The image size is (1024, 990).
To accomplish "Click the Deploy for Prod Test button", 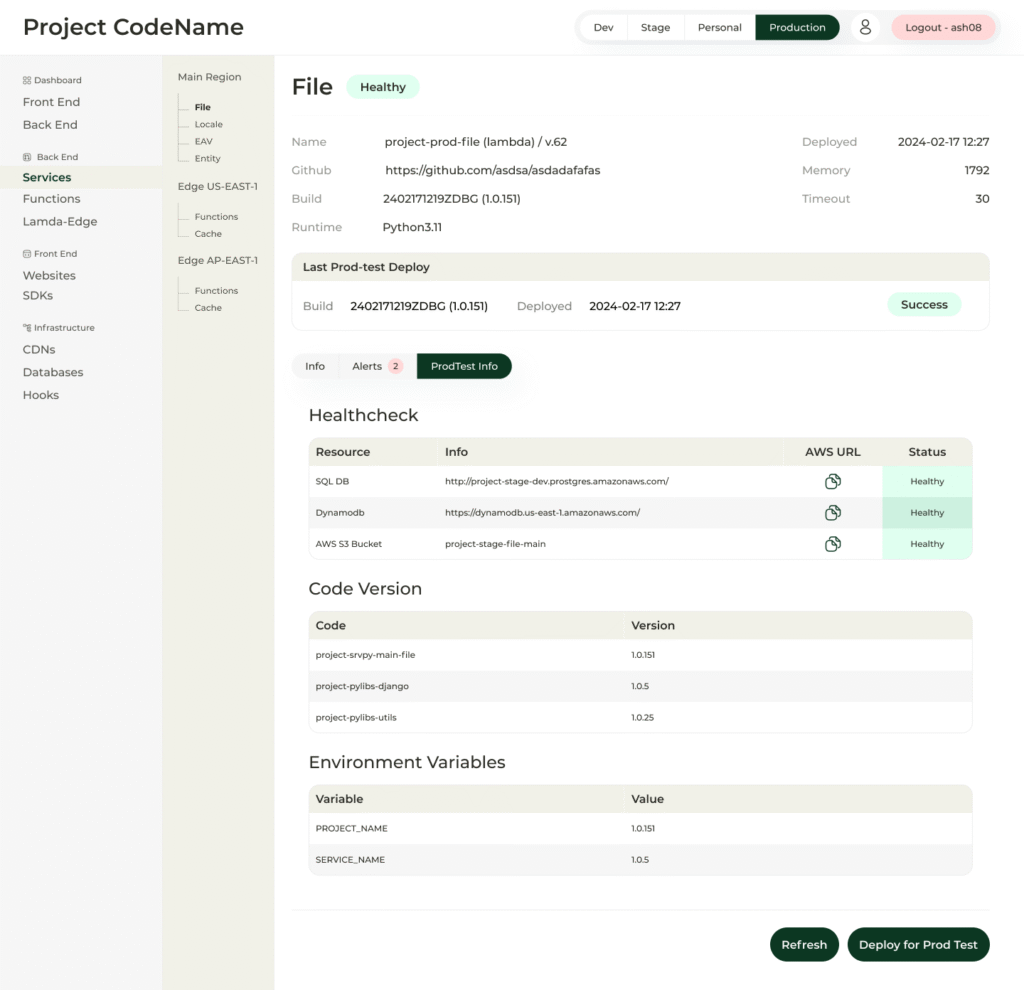I will pyautogui.click(x=918, y=944).
